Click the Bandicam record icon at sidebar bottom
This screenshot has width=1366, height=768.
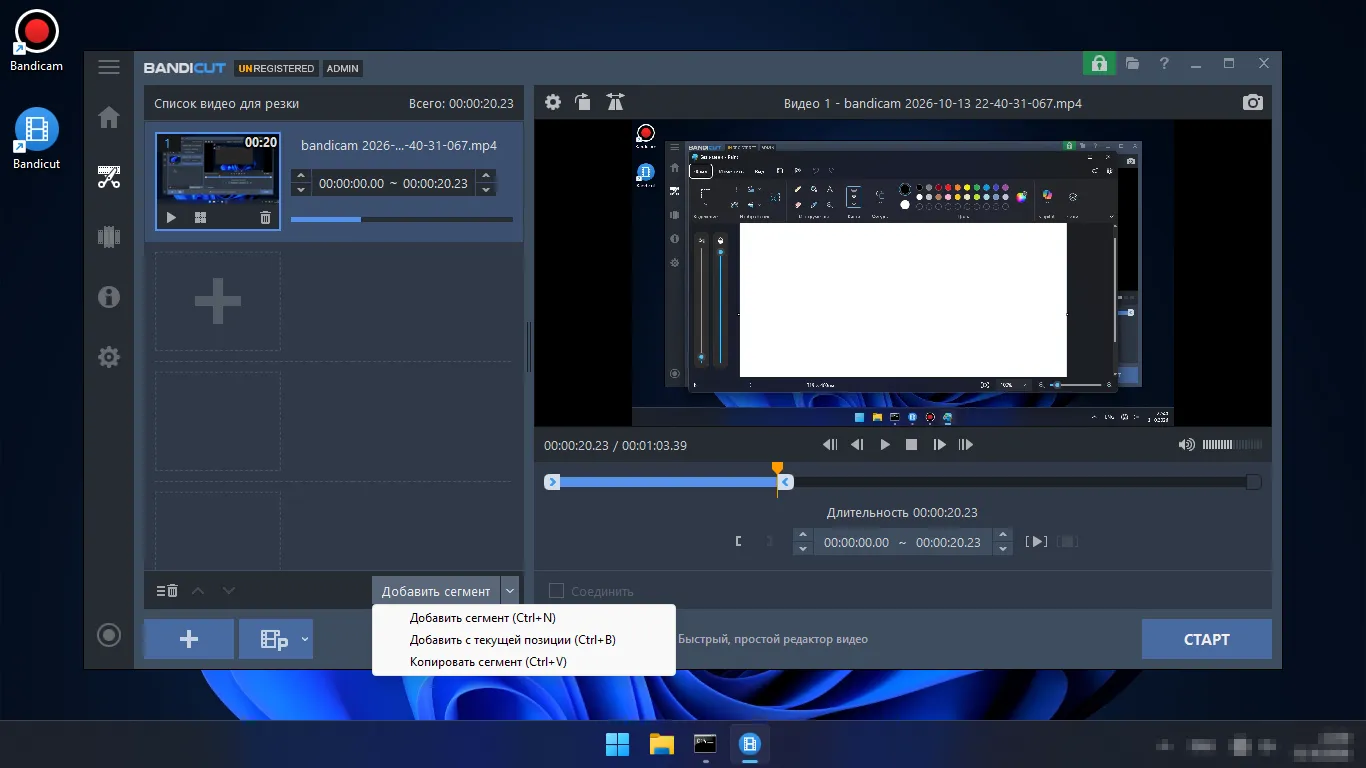click(x=109, y=635)
